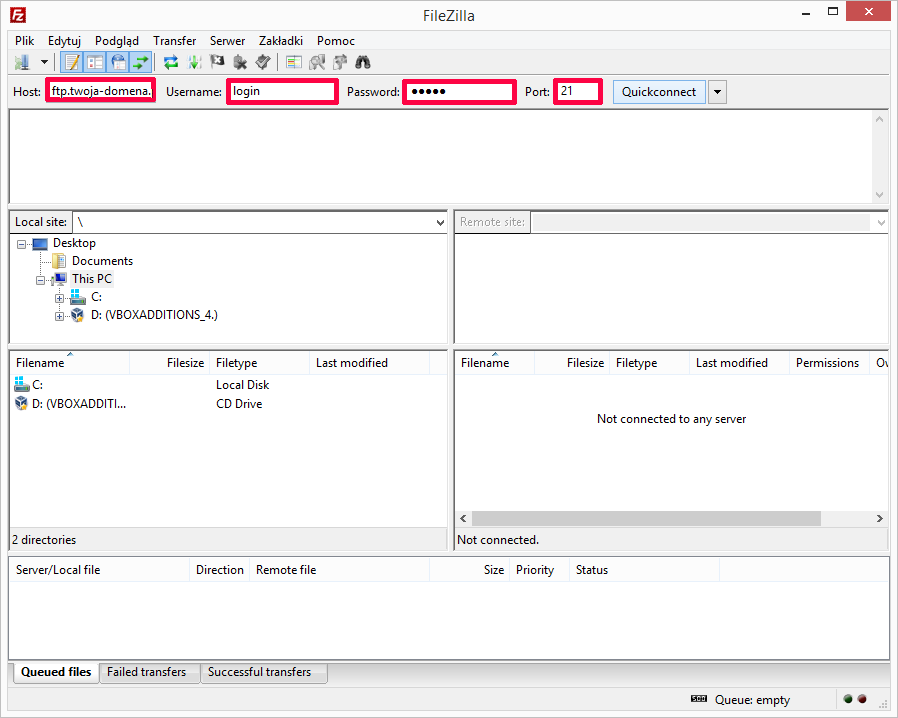Search files with the binoculars icon
Viewport: 898px width, 718px height.
(x=363, y=62)
